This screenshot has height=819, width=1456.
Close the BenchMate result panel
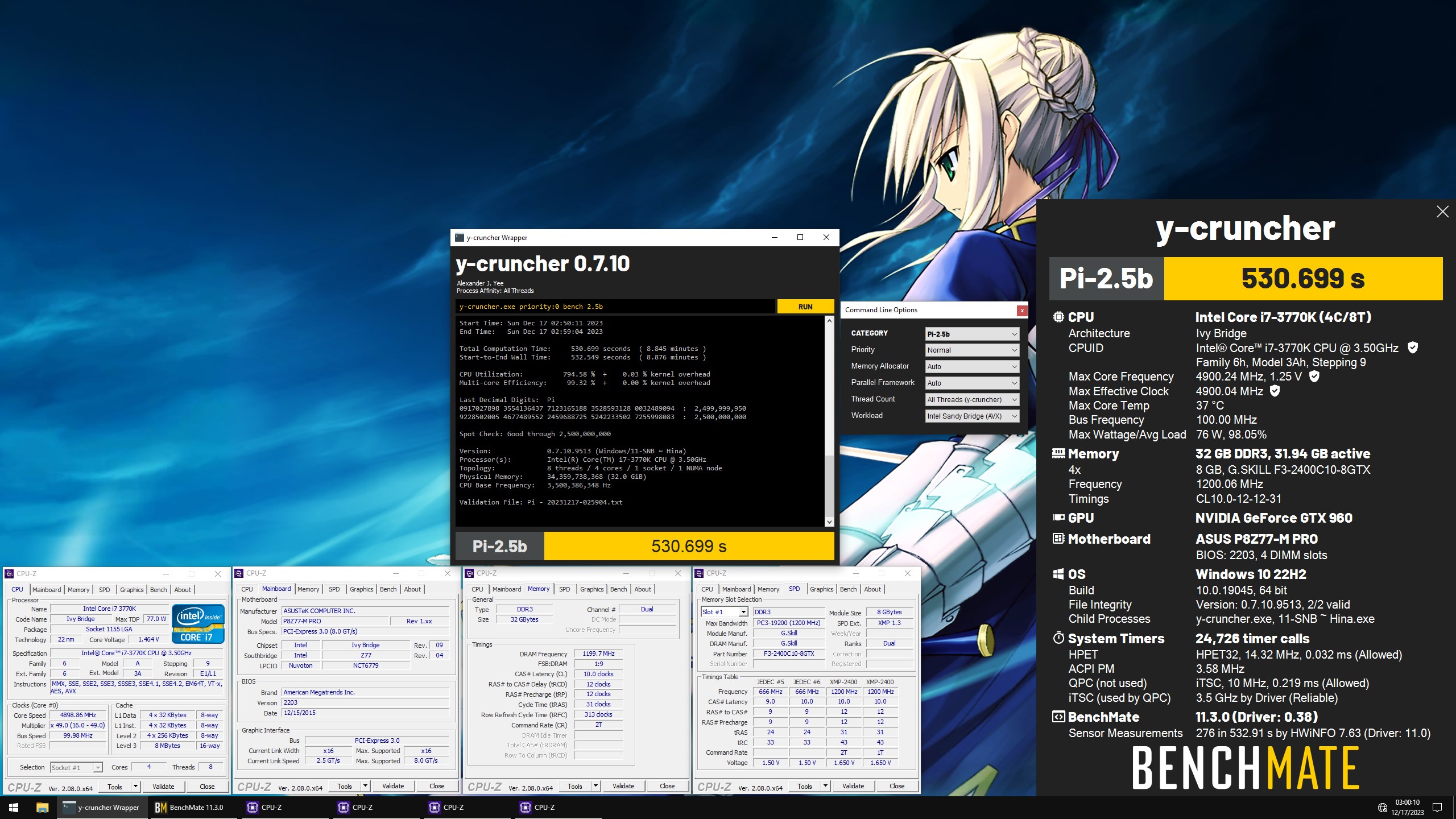(x=1442, y=212)
